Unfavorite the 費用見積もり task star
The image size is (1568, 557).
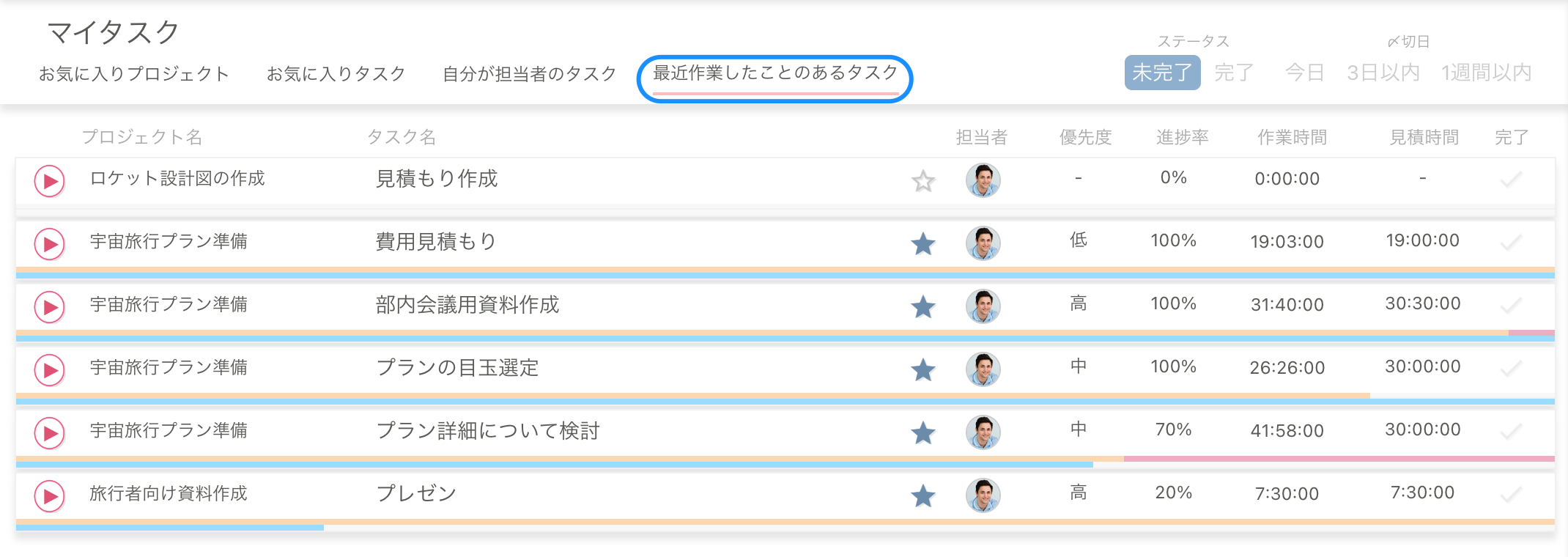tap(922, 243)
